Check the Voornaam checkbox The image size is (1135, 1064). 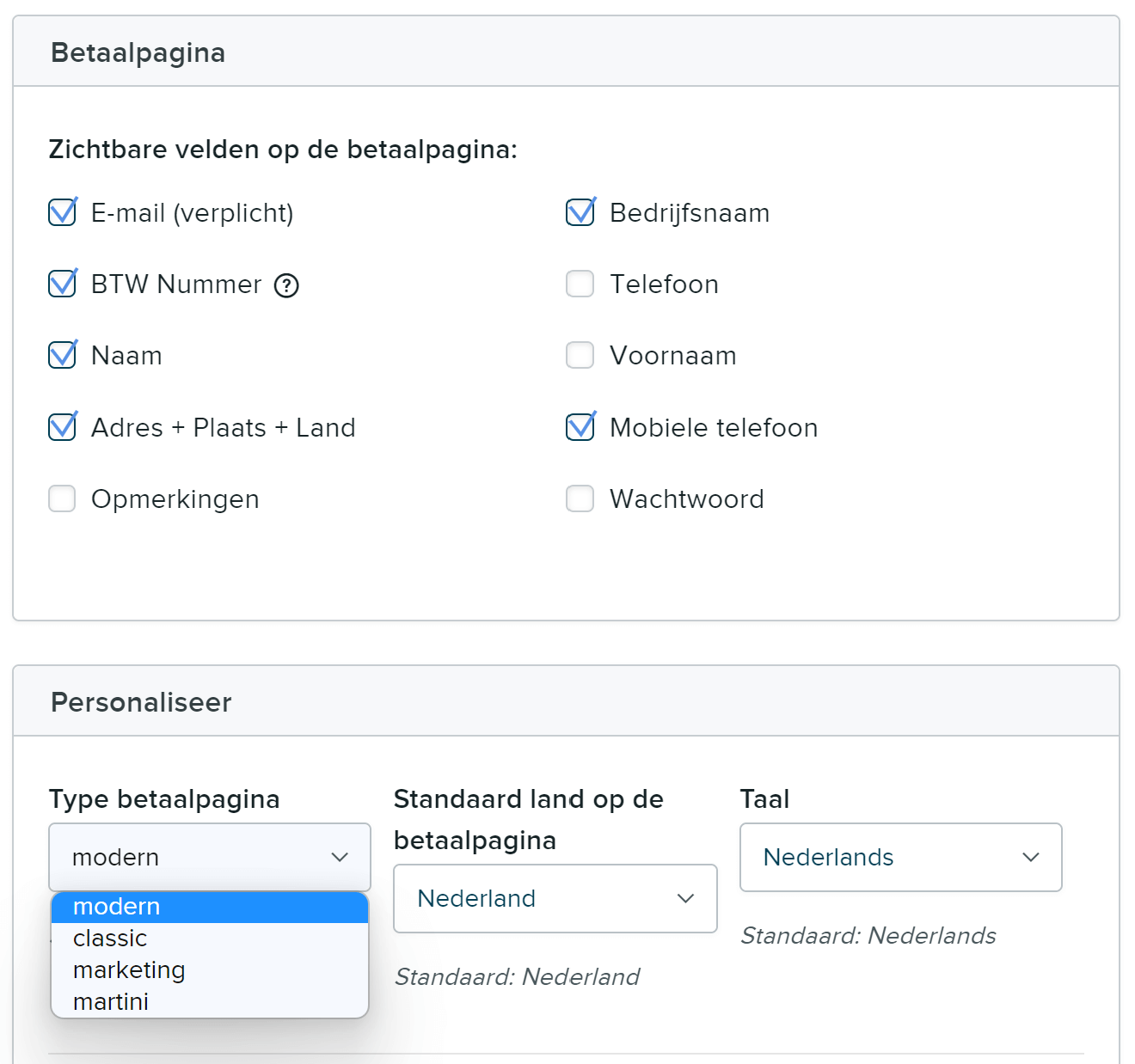(x=580, y=355)
